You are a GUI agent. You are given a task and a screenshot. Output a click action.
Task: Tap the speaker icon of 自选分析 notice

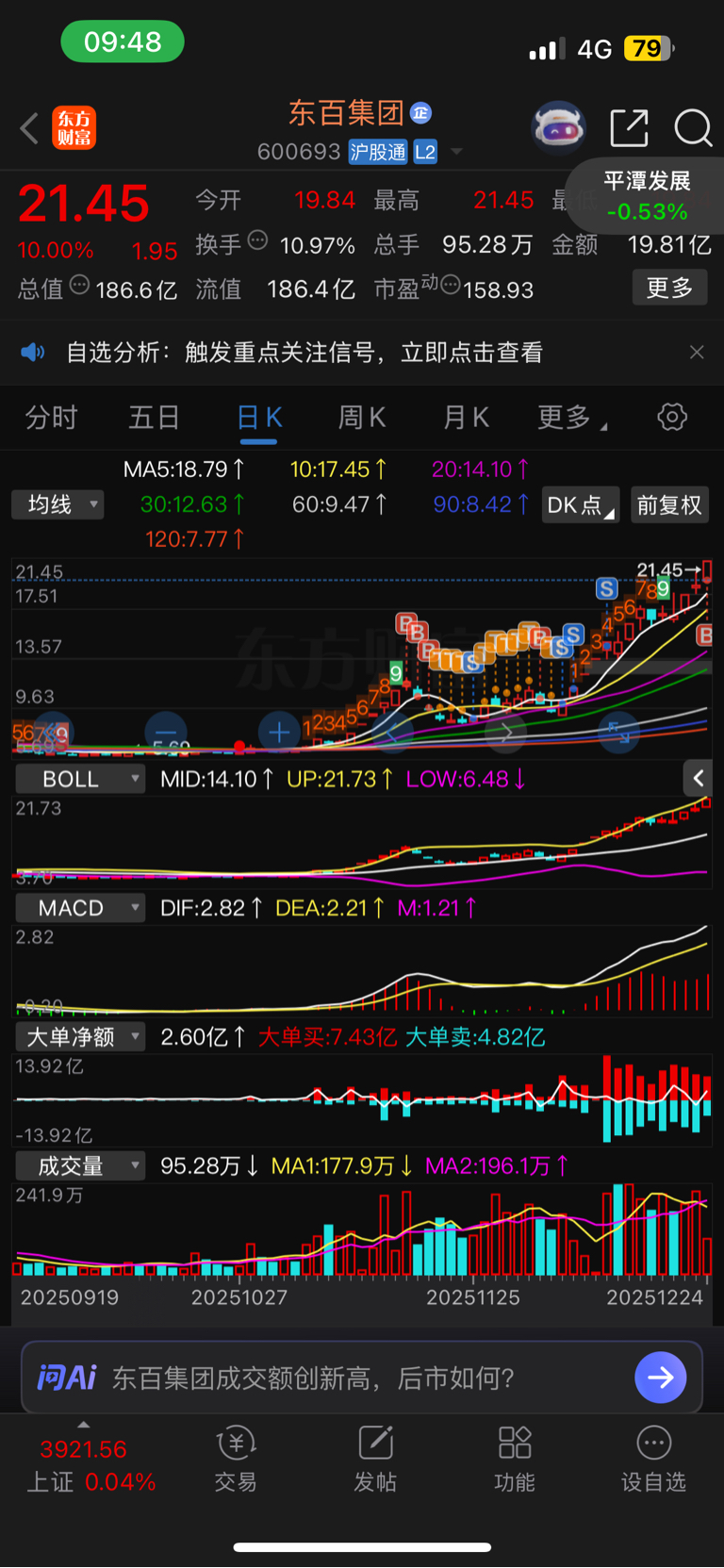(x=33, y=353)
